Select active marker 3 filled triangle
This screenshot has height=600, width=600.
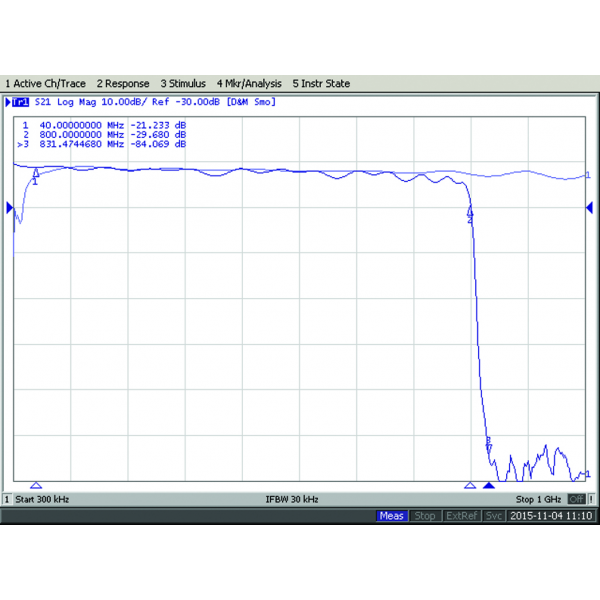[489, 484]
